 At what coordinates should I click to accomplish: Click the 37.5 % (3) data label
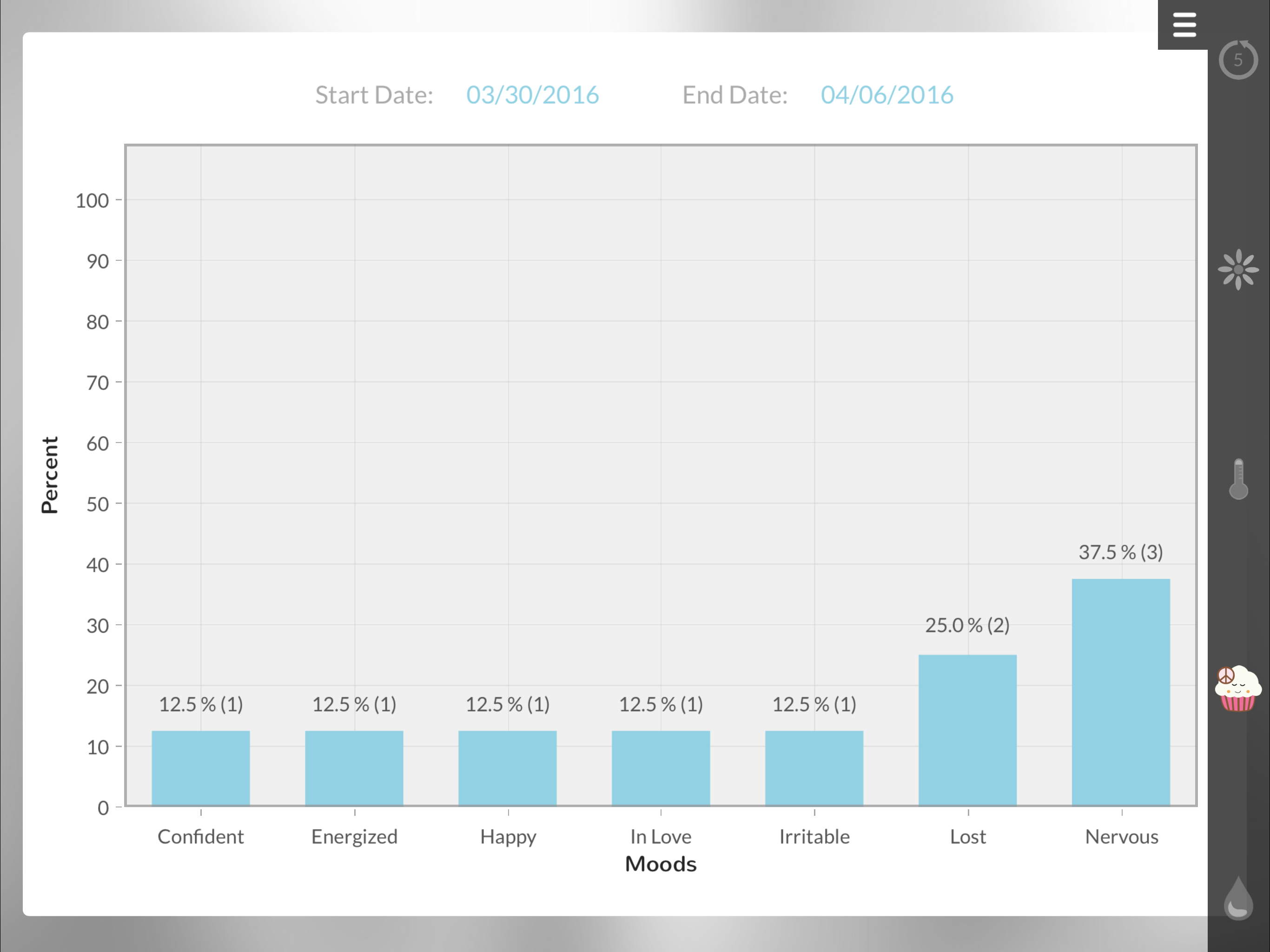[x=1121, y=552]
